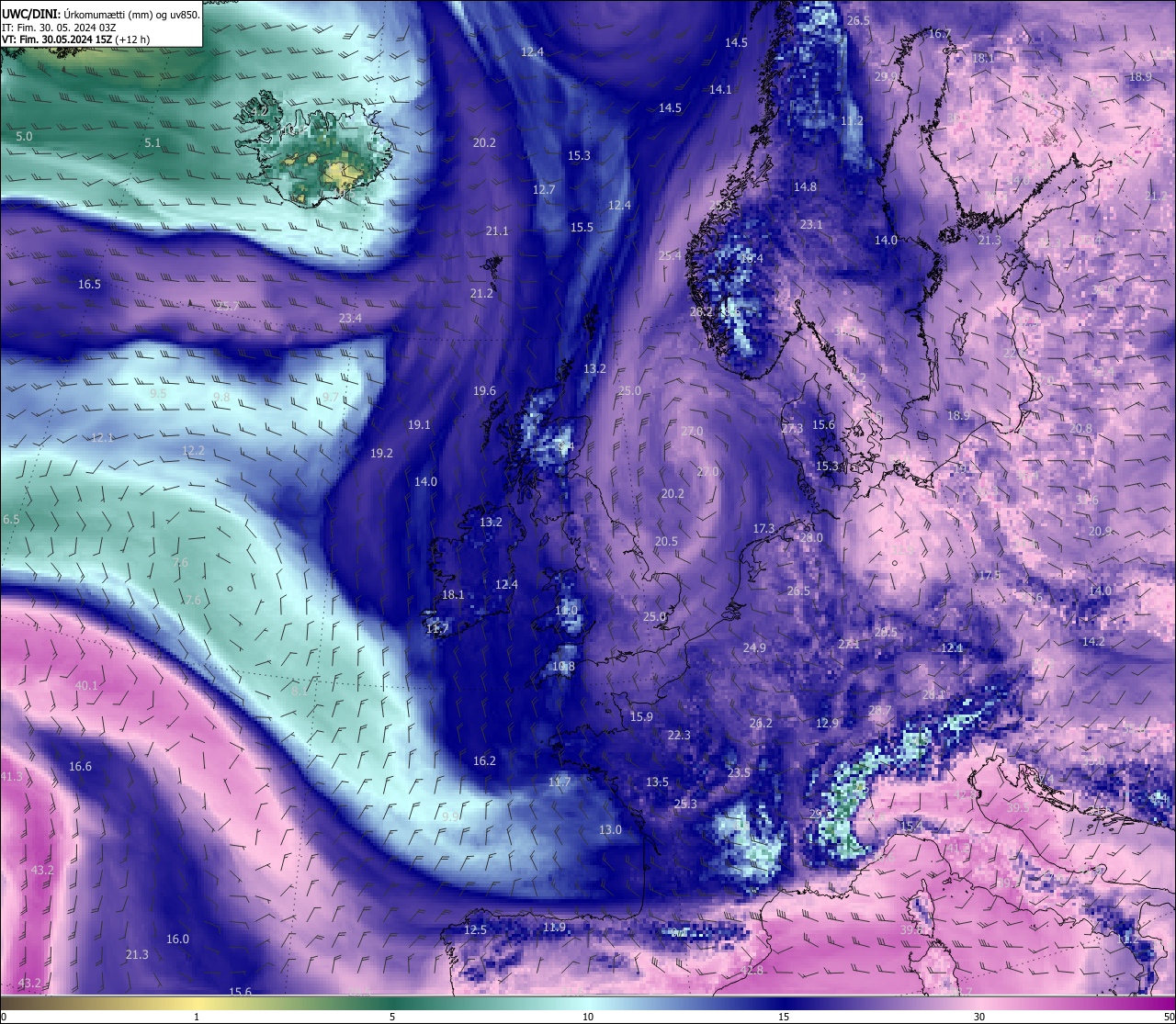Click the 42.8 value label

pyautogui.click(x=752, y=971)
